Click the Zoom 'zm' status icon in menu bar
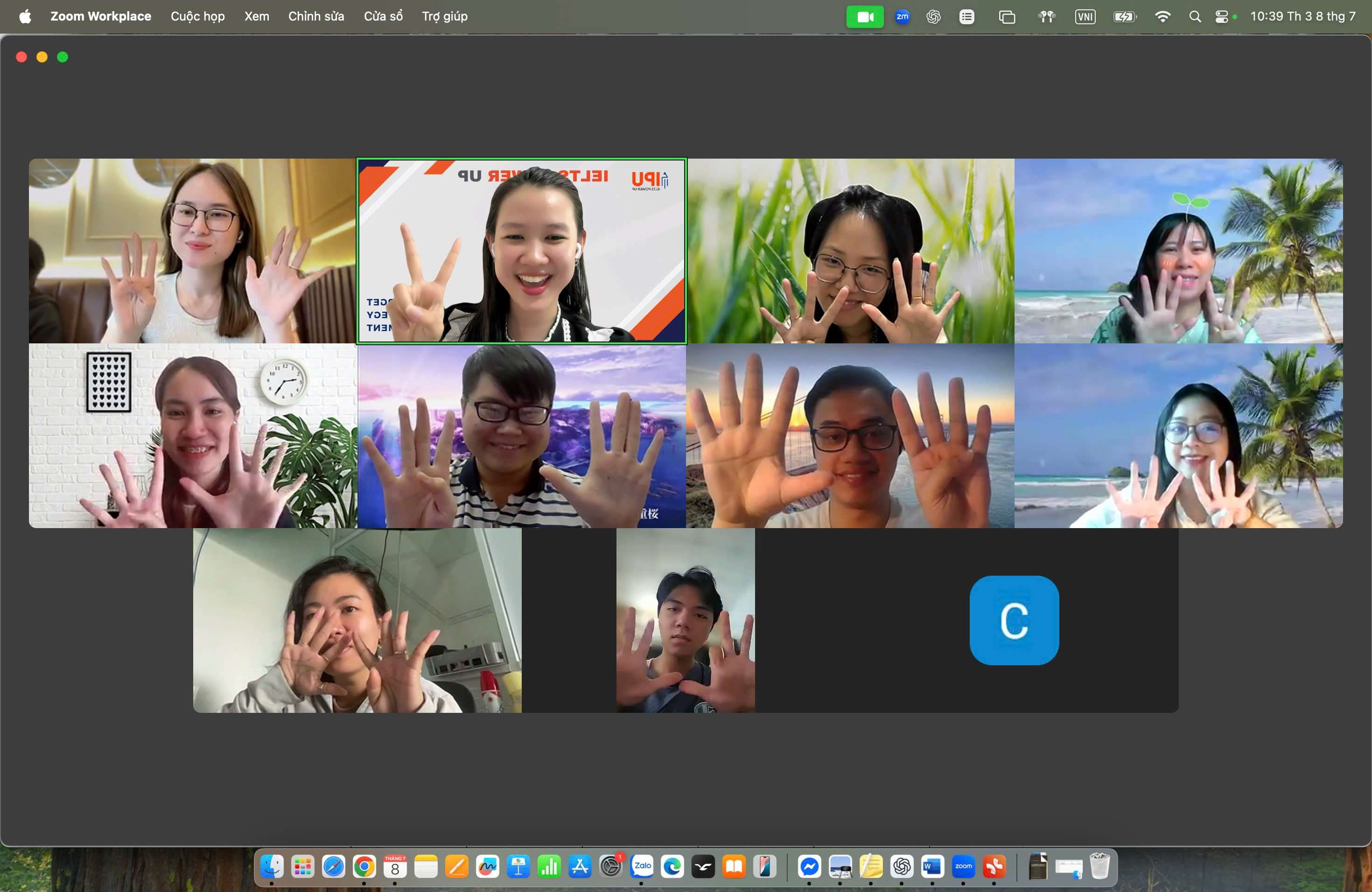The height and width of the screenshot is (892, 1372). pyautogui.click(x=902, y=17)
